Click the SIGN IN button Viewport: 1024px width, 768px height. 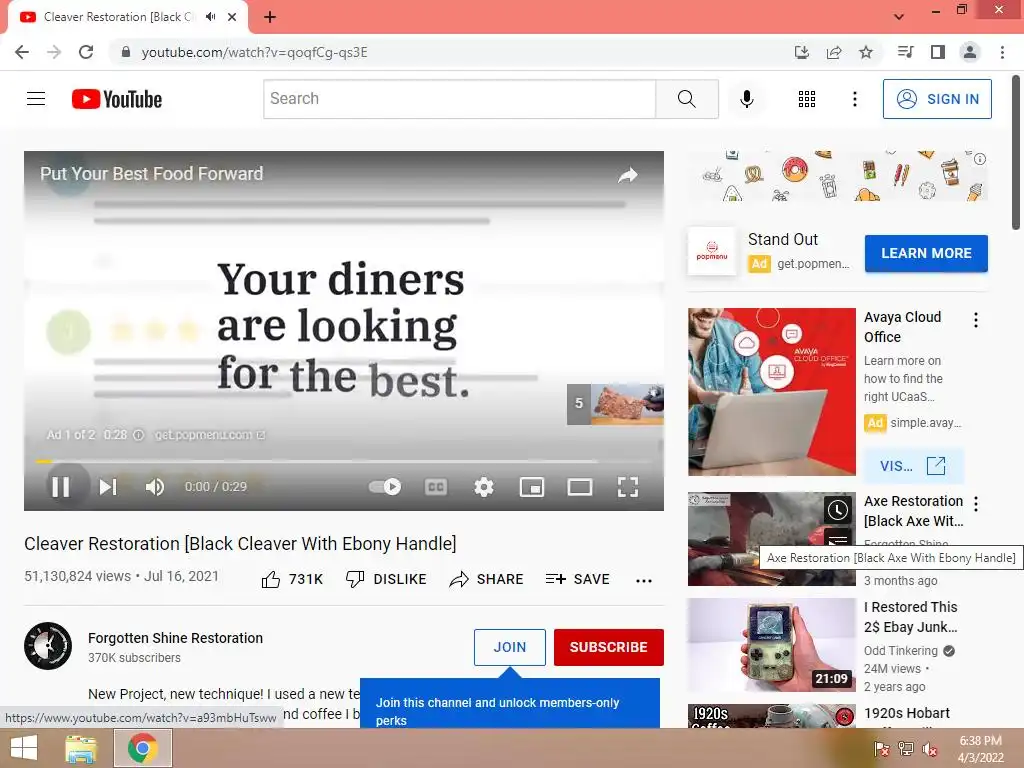click(x=936, y=99)
